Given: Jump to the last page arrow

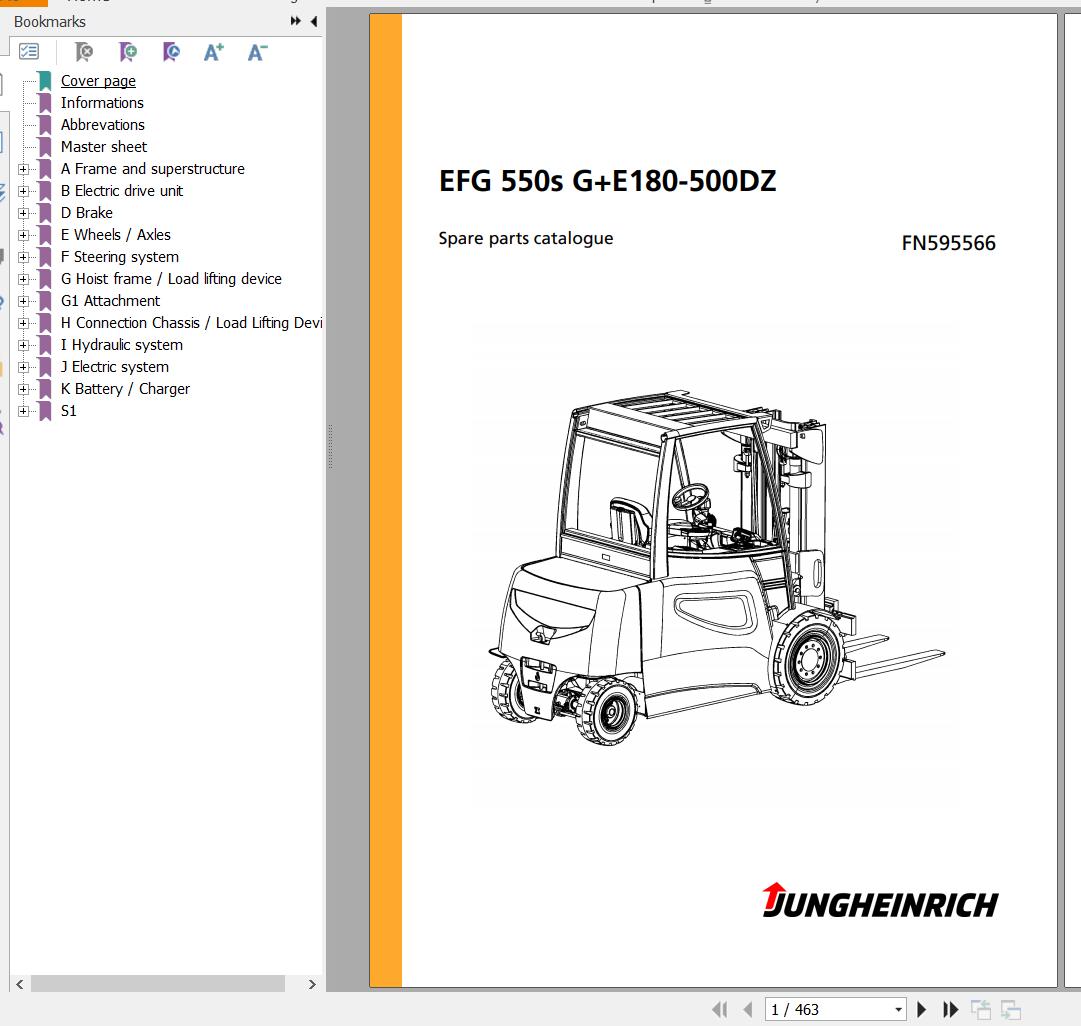Looking at the screenshot, I should click(951, 1010).
